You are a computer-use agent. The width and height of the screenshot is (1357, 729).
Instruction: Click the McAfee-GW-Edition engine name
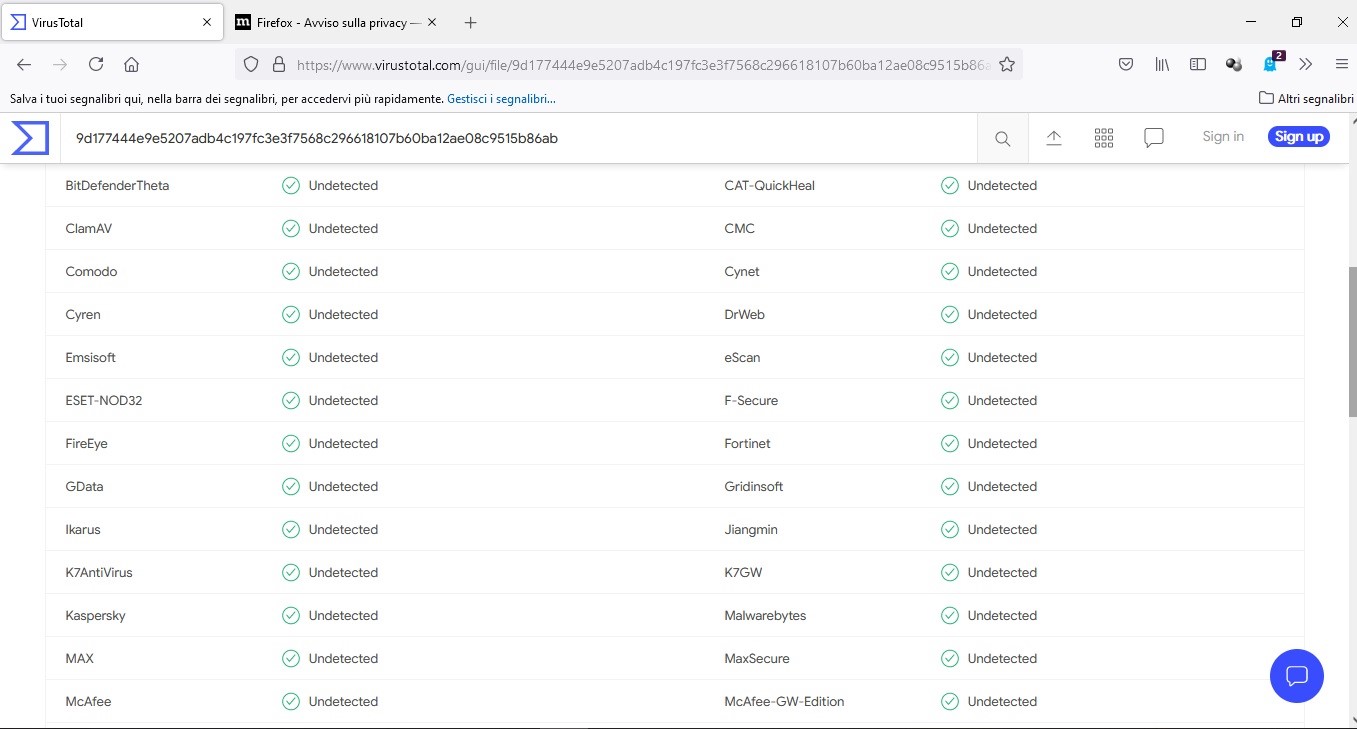pos(784,702)
